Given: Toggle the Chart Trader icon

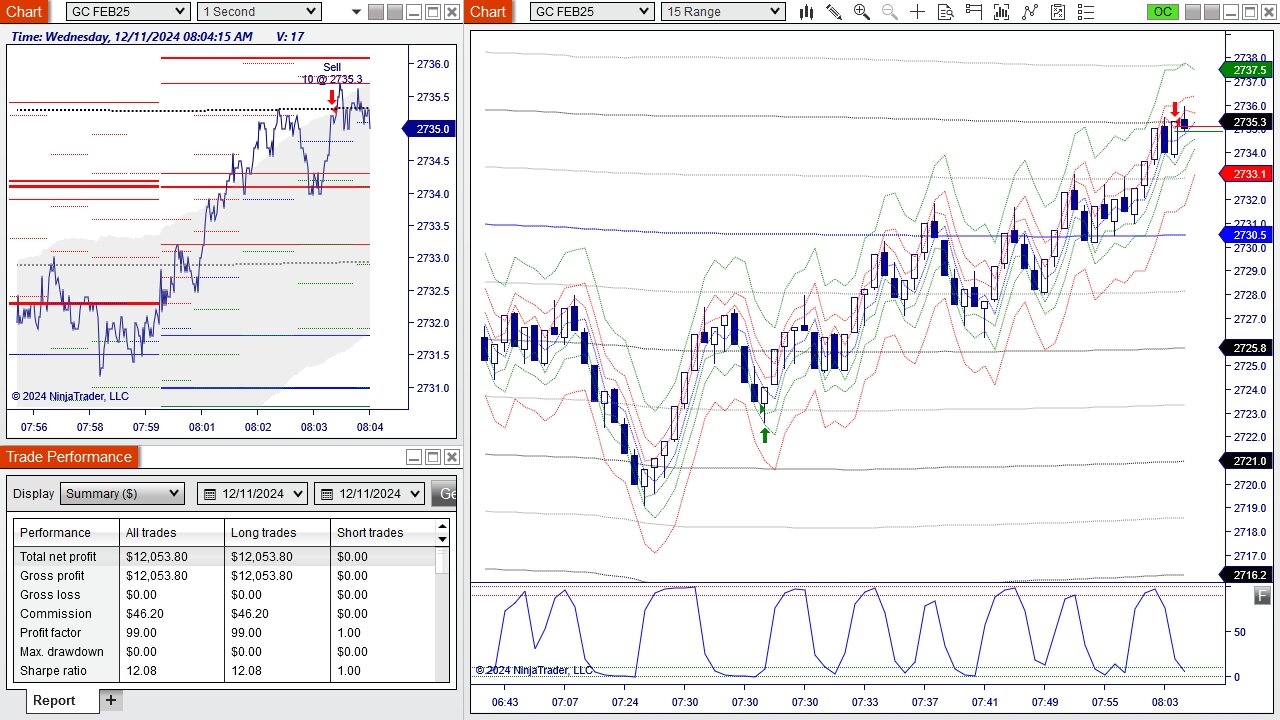Looking at the screenshot, I should click(x=974, y=12).
